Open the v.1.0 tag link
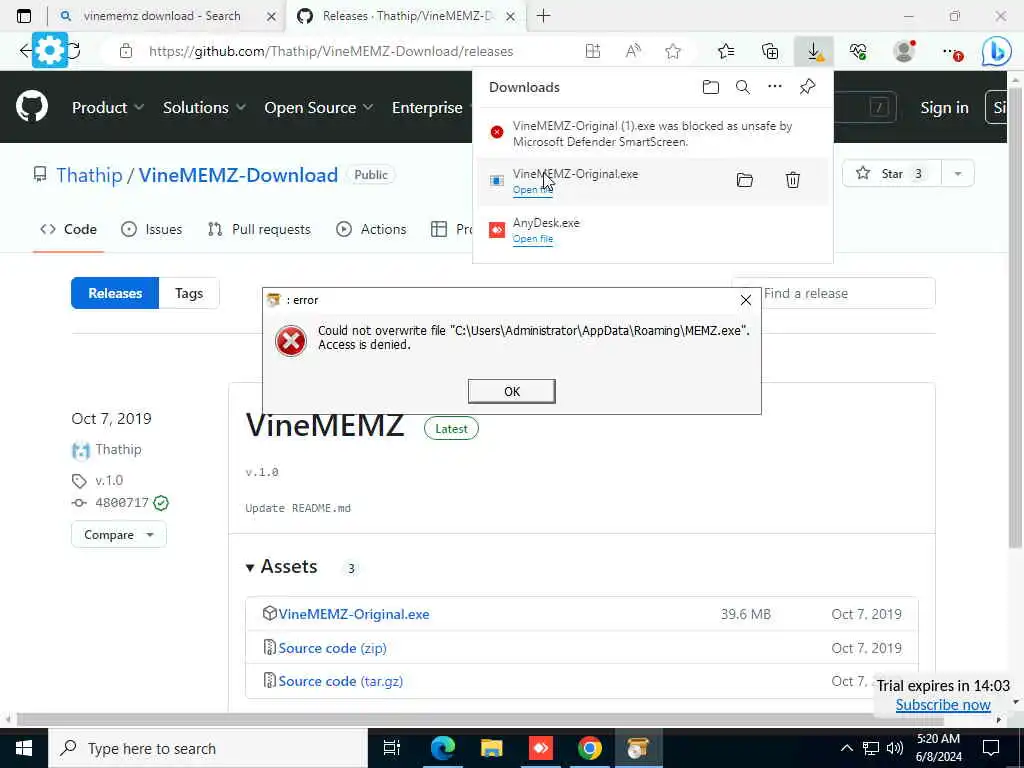The height and width of the screenshot is (768, 1024). (109, 481)
